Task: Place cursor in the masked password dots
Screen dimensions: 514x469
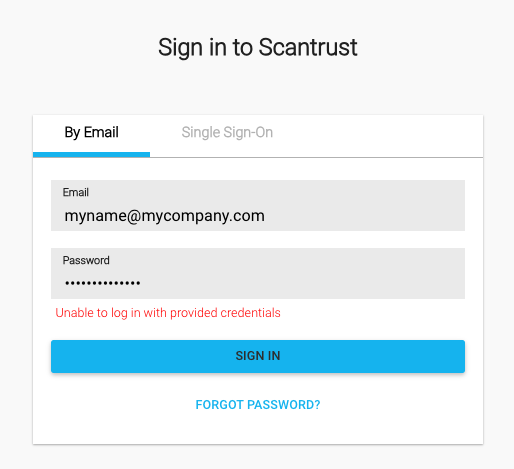Action: click(x=103, y=283)
